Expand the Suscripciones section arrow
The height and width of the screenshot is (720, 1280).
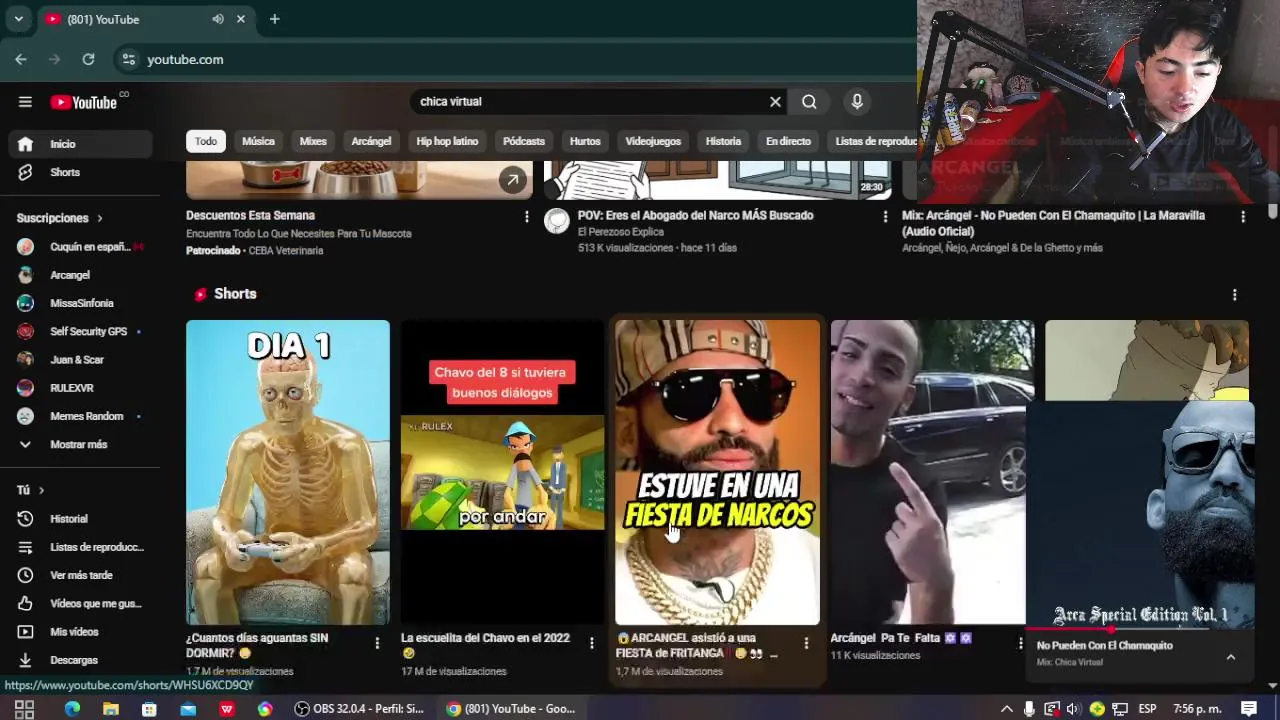(99, 218)
